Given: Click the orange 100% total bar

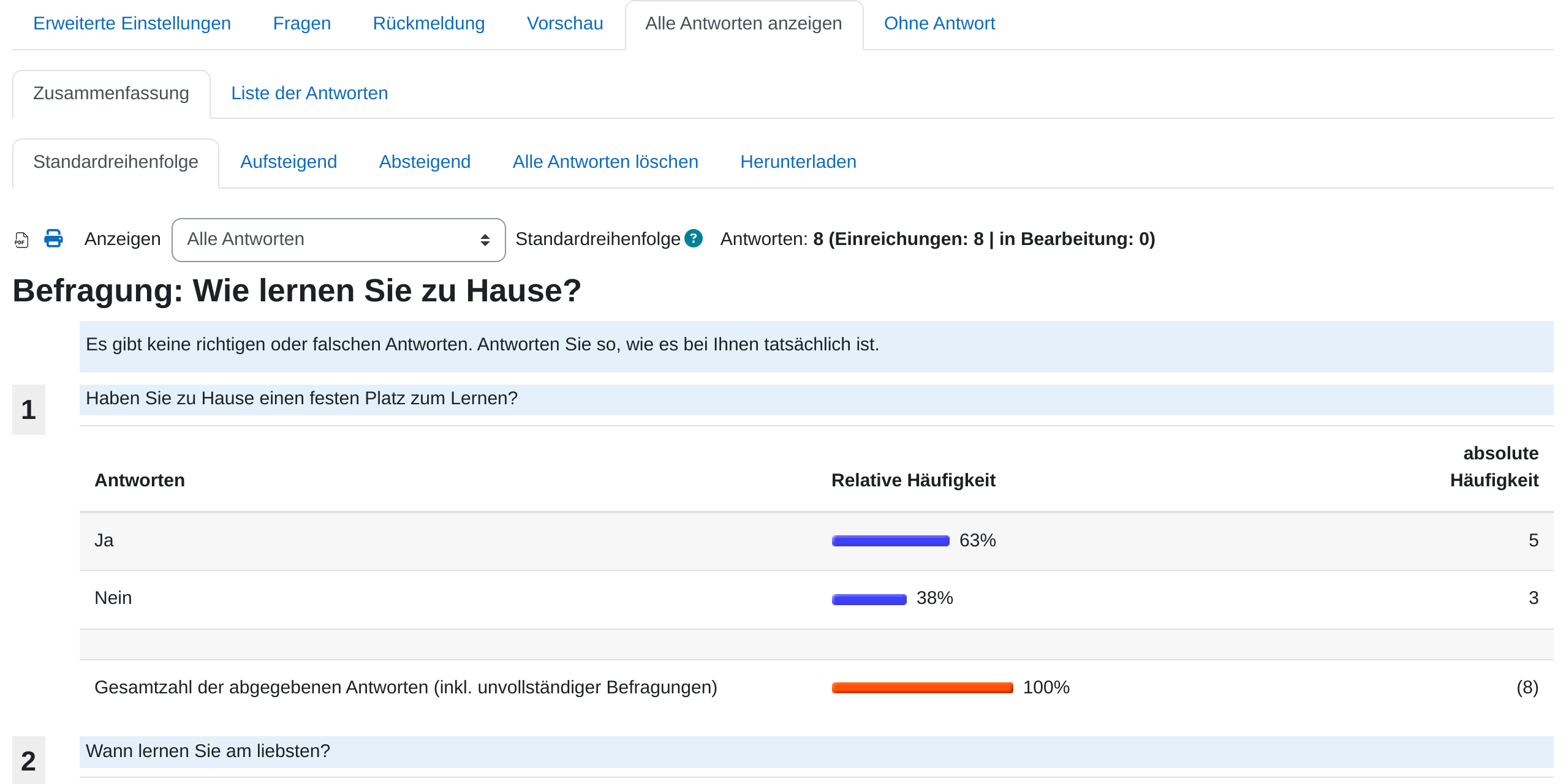Looking at the screenshot, I should click(922, 687).
